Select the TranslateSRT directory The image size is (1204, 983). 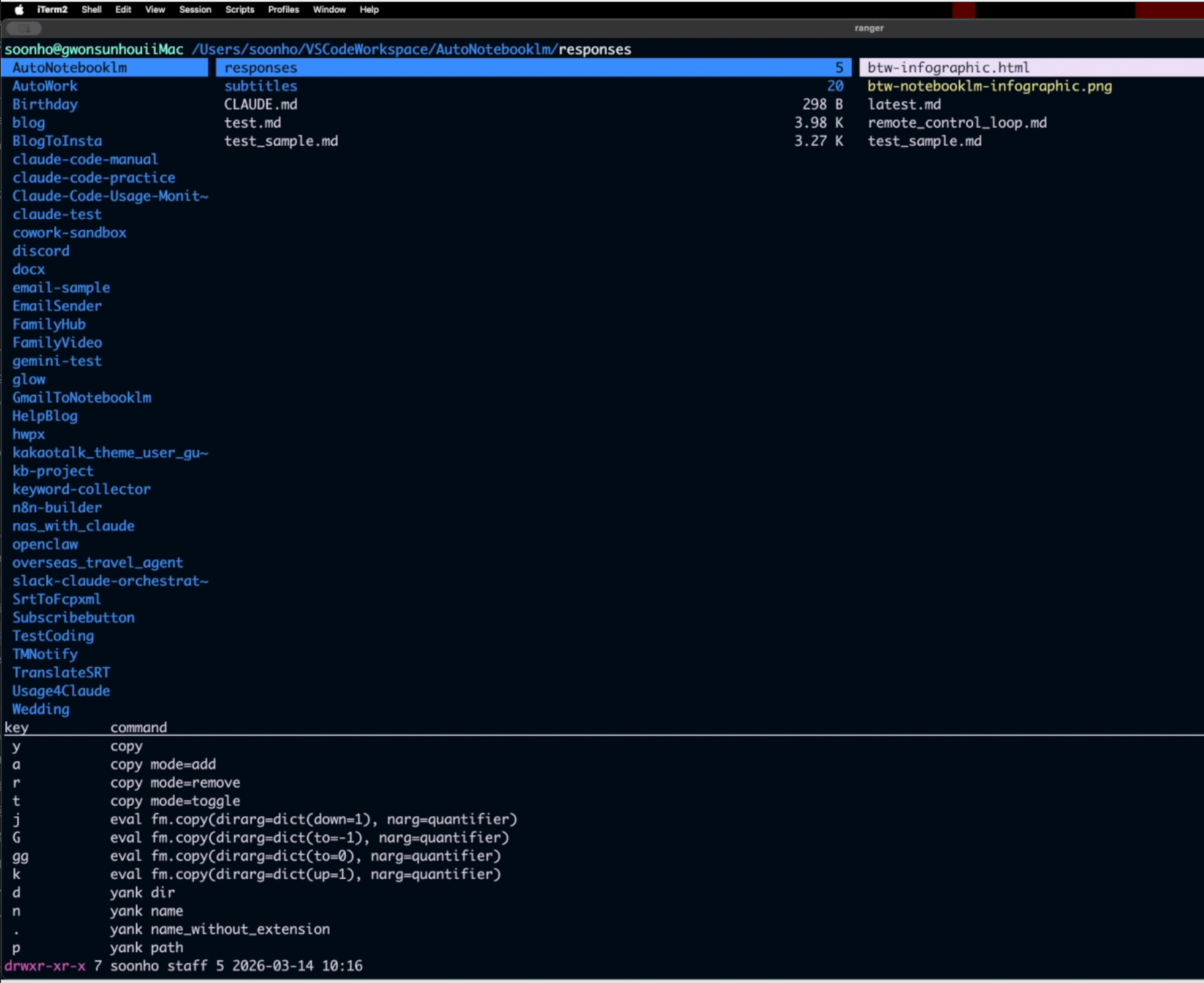(61, 672)
